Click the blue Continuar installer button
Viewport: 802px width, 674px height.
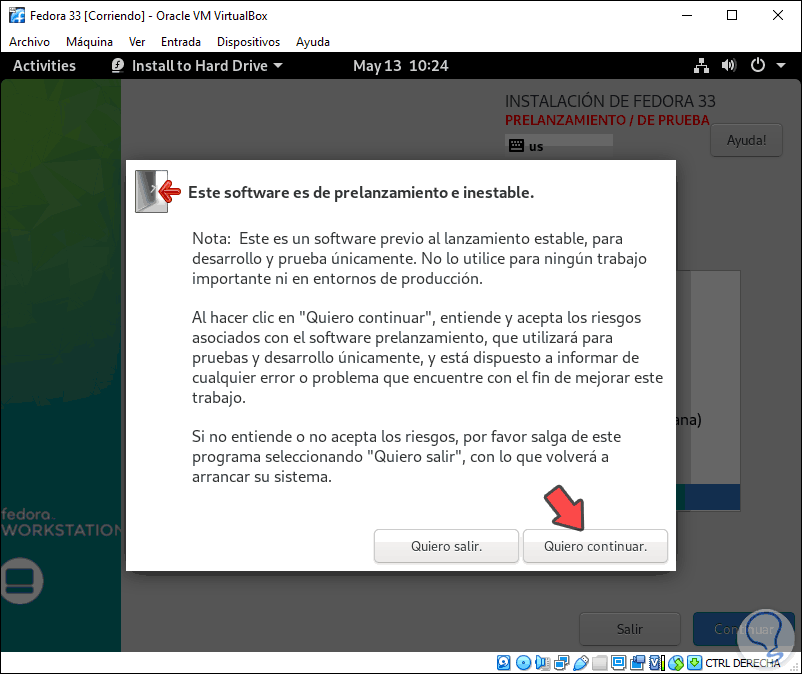point(743,629)
